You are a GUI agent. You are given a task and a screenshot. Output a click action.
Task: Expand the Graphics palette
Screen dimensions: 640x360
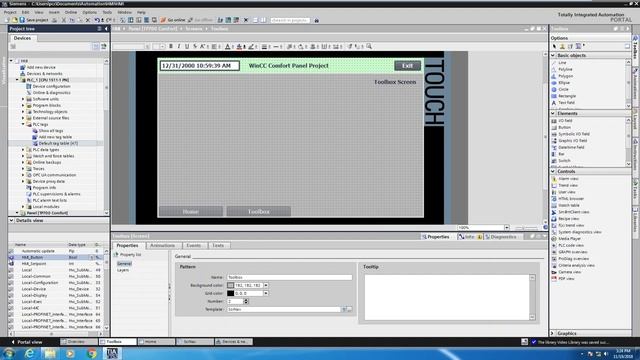pos(553,333)
